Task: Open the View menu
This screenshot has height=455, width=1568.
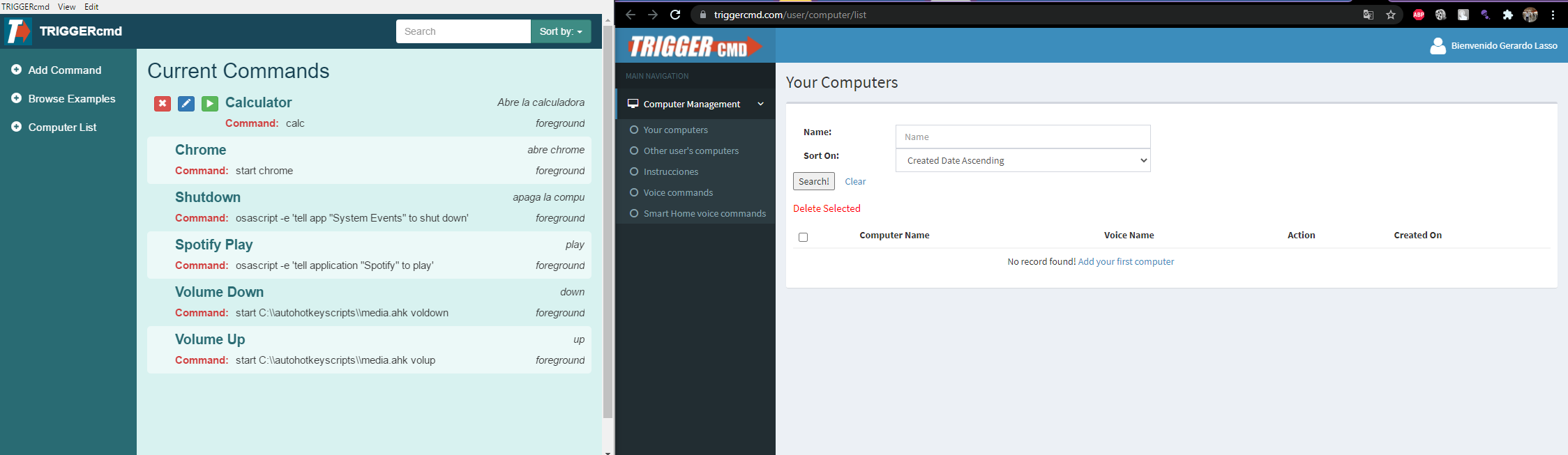Action: coord(67,6)
